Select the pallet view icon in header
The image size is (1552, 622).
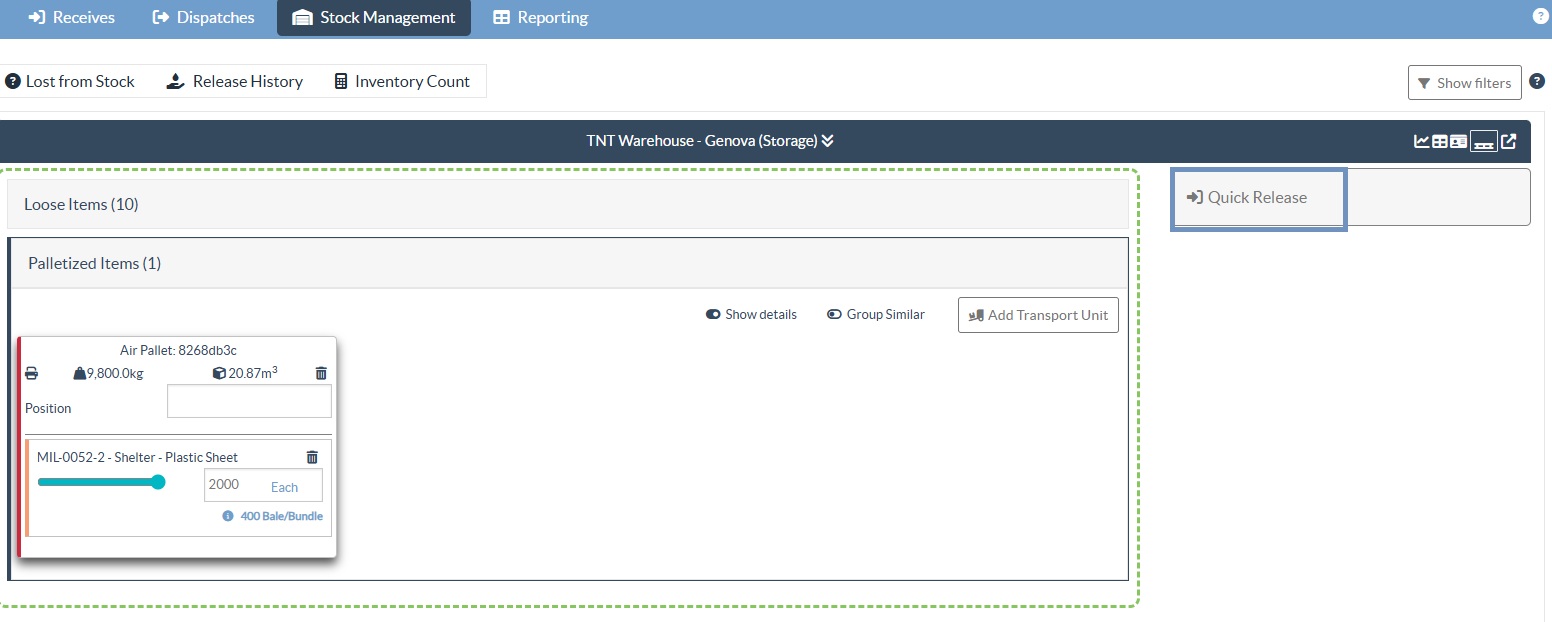(x=1483, y=142)
